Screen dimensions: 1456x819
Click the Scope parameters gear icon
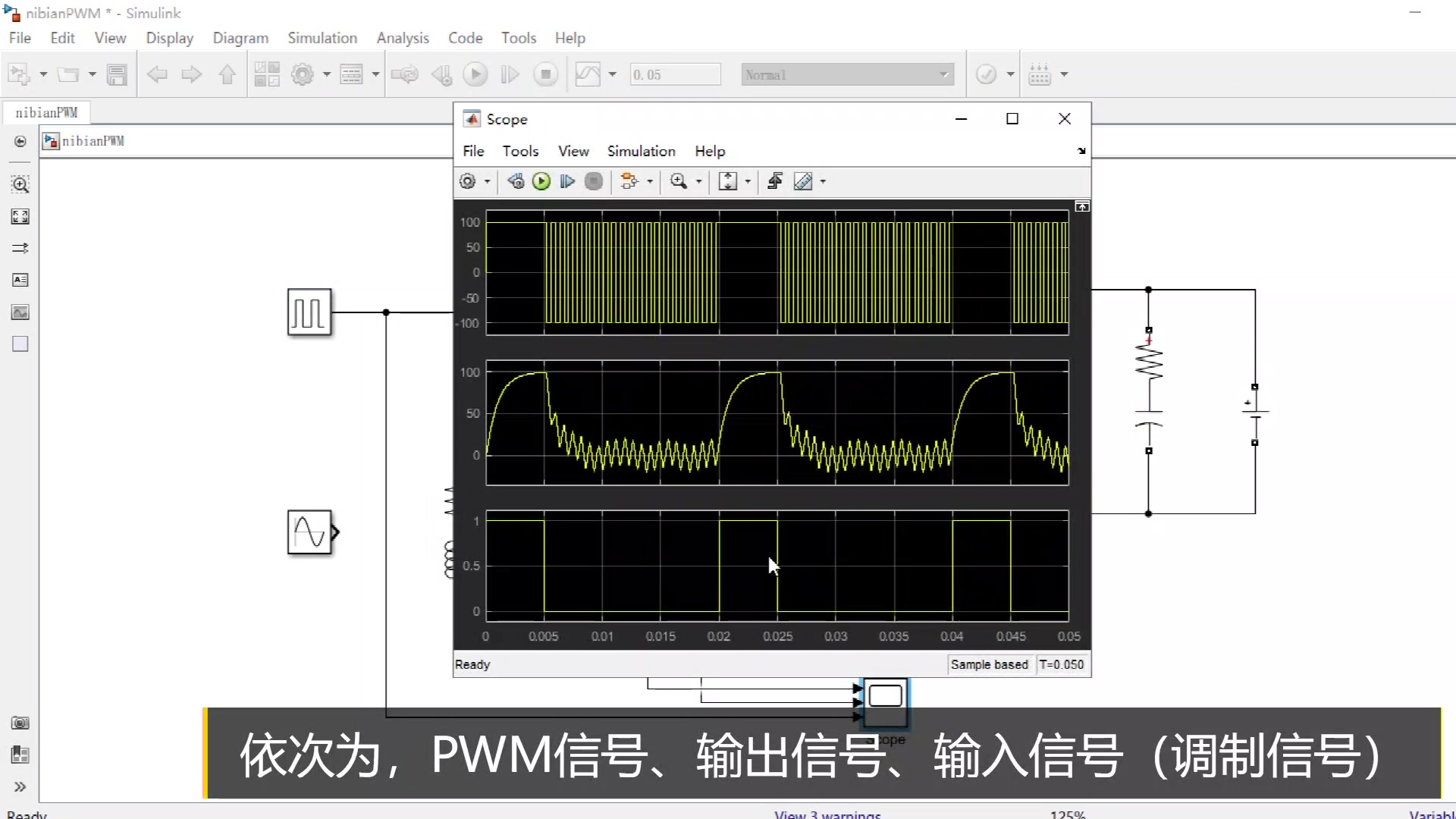pyautogui.click(x=469, y=181)
